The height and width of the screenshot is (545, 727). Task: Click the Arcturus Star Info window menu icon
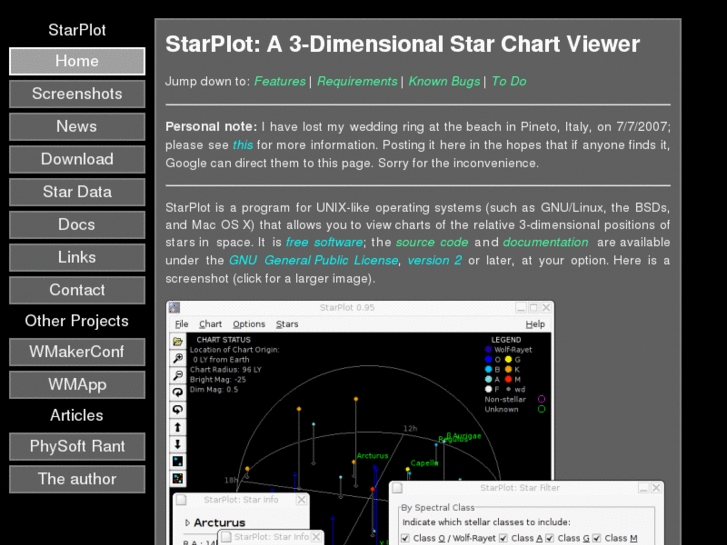(181, 500)
